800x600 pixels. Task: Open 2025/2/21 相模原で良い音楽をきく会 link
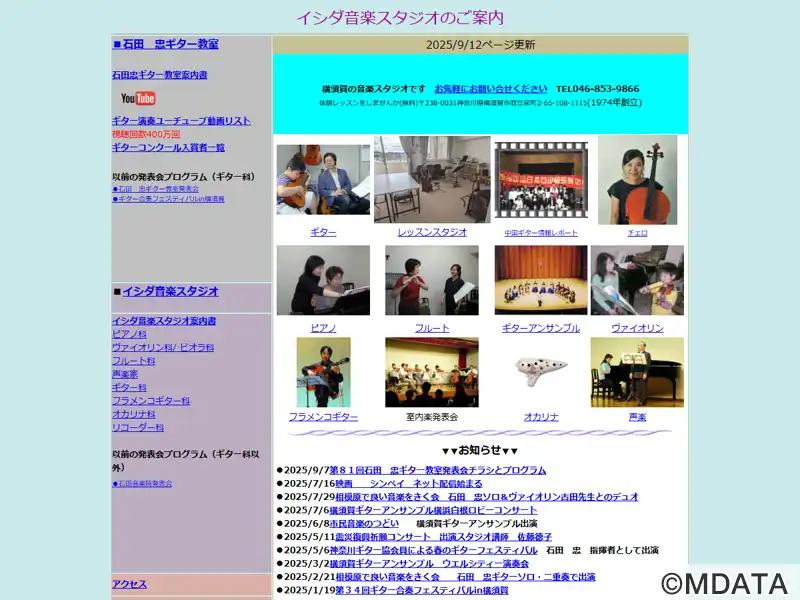click(x=465, y=577)
